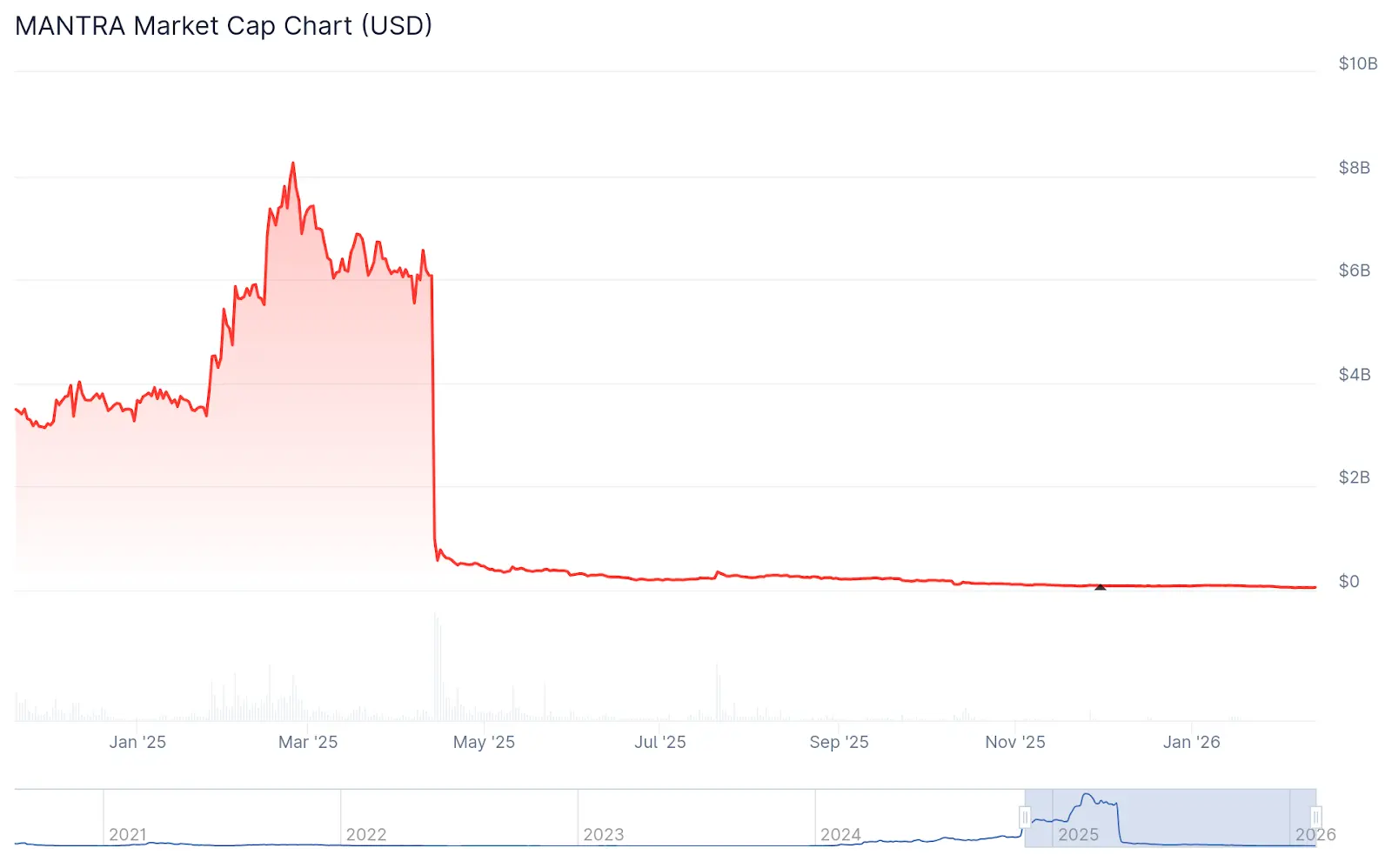Viewport: 1392px width, 868px height.
Task: Click the Jan '26 x-axis label
Action: pyautogui.click(x=1191, y=743)
